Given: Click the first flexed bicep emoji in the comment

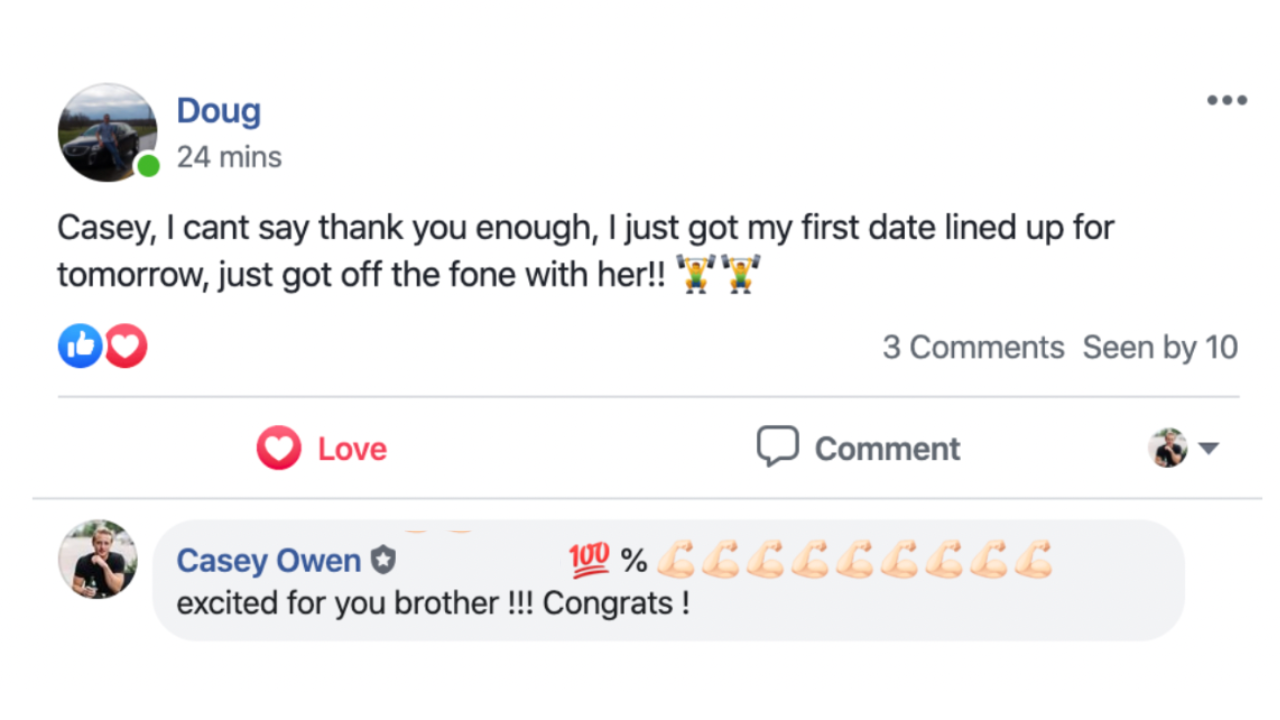Looking at the screenshot, I should coord(675,560).
